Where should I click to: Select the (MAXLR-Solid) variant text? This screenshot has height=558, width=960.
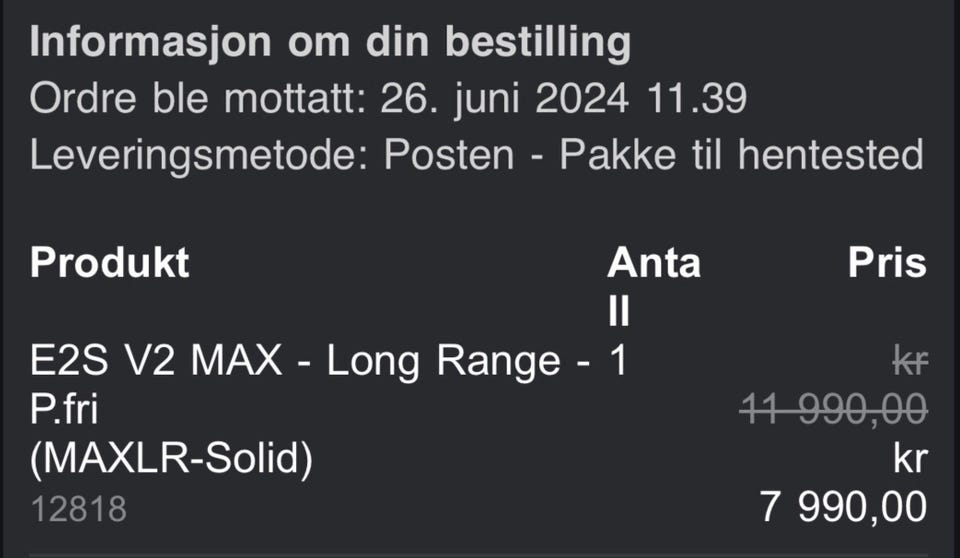(x=171, y=458)
